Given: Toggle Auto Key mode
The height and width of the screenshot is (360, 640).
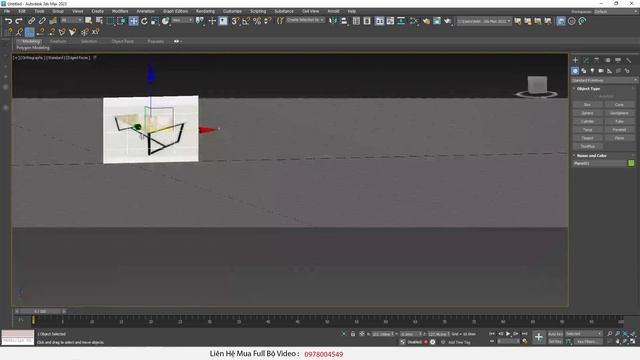Looking at the screenshot, I should (x=555, y=334).
